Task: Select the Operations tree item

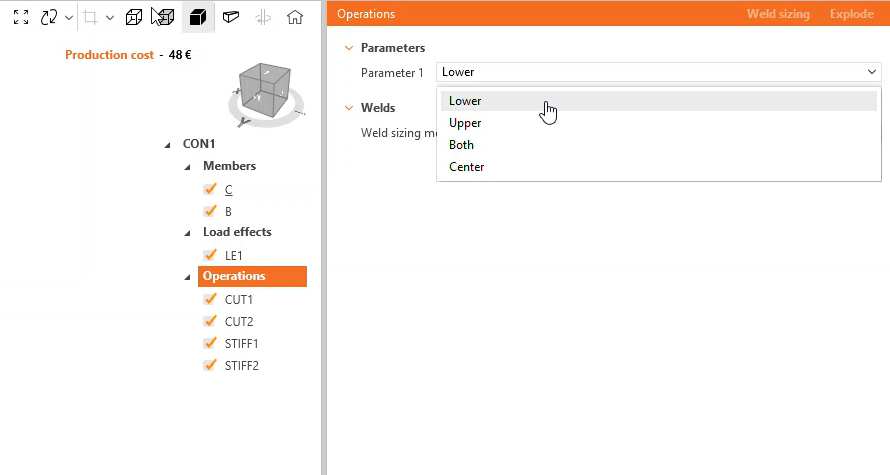Action: (x=234, y=276)
